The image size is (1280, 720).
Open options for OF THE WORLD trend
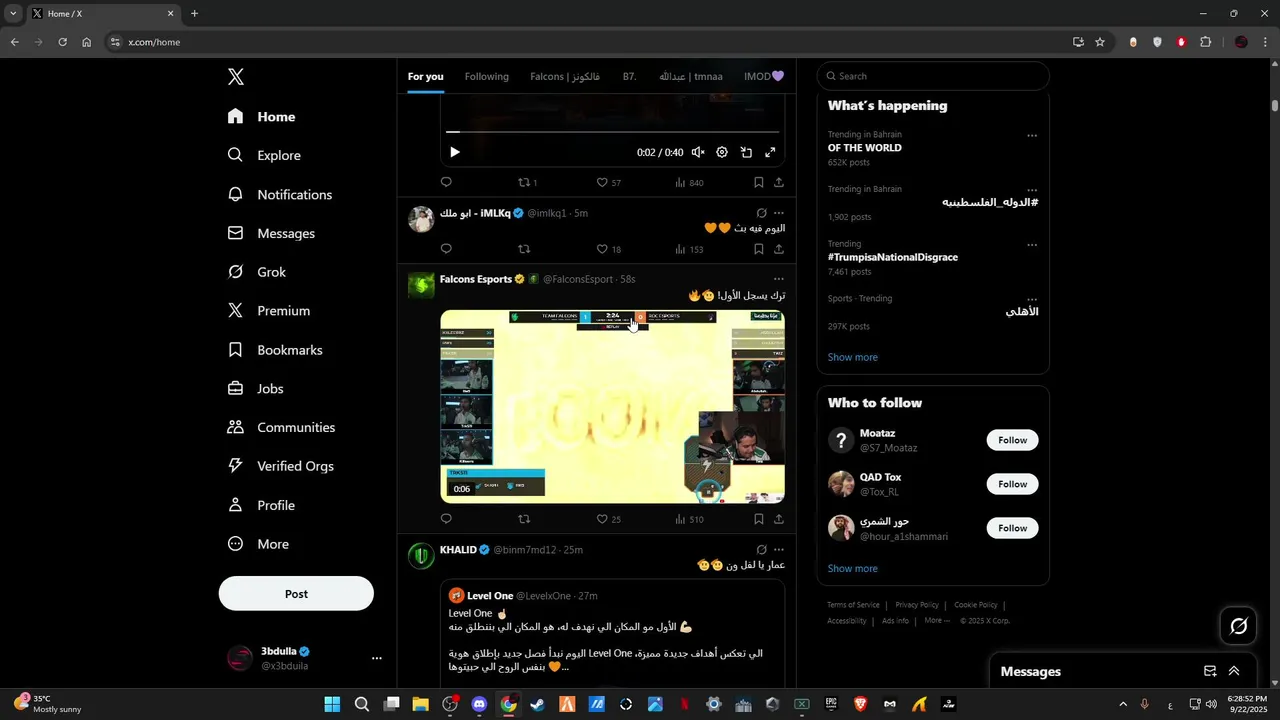[x=1032, y=136]
